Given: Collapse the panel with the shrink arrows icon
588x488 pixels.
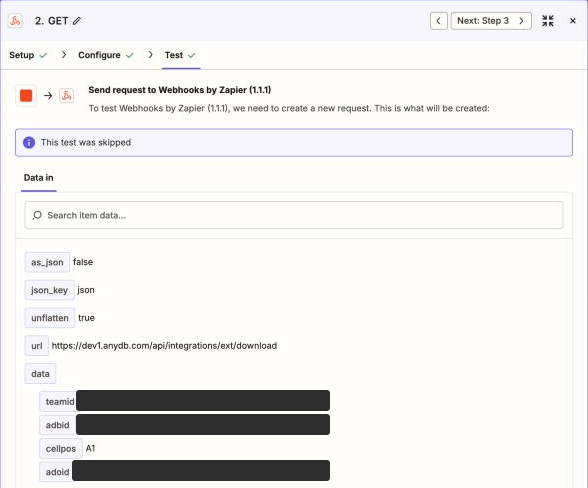Looking at the screenshot, I should (548, 21).
